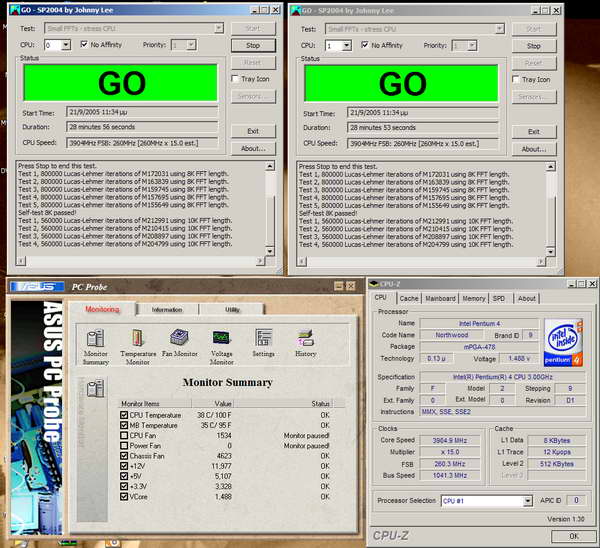This screenshot has height=548, width=600.
Task: Uncheck MB Temperature monitor item
Action: tap(124, 425)
